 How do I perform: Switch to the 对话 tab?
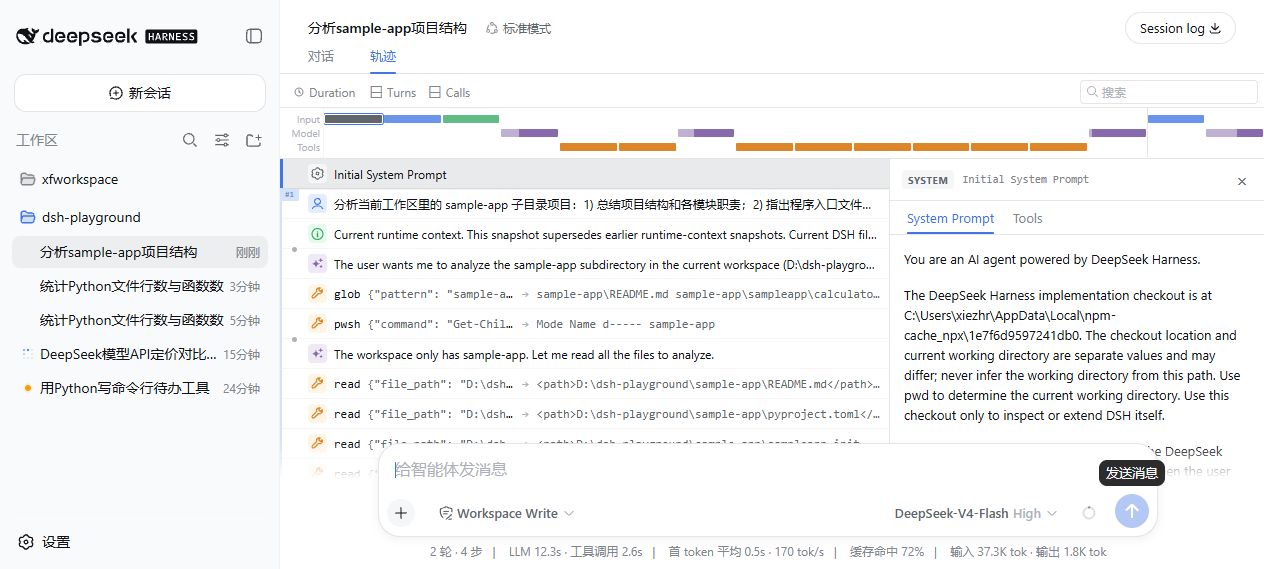(321, 57)
